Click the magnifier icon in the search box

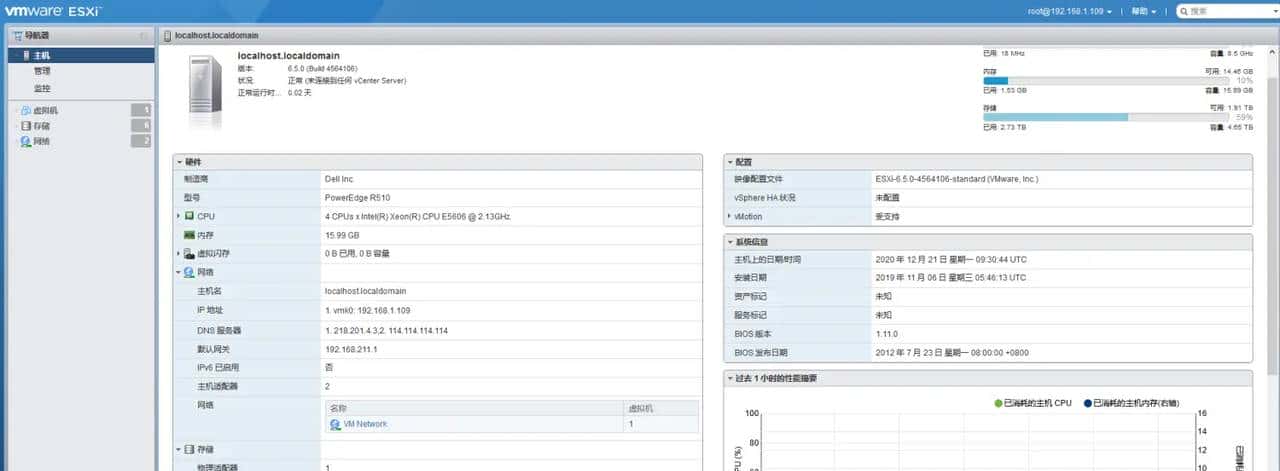click(x=1184, y=11)
